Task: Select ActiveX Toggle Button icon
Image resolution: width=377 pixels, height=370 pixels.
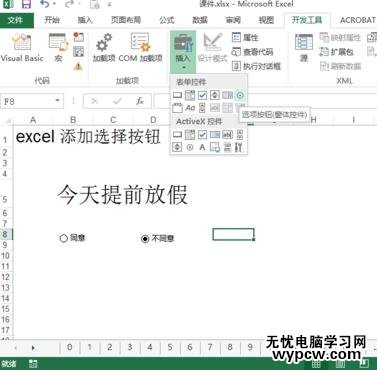Action: coord(227,147)
